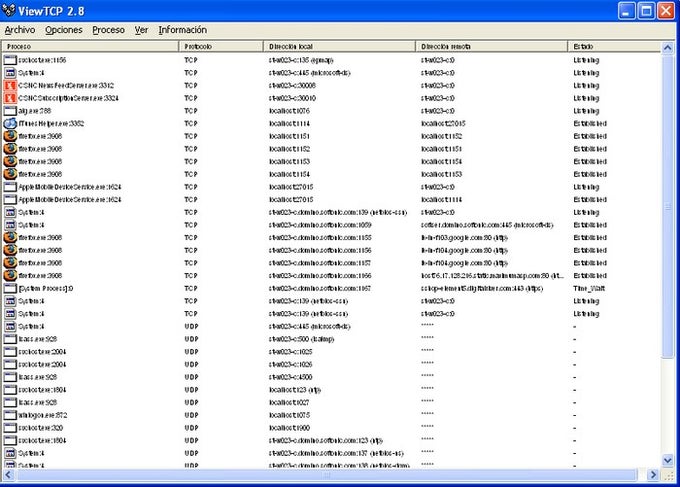Click the horizontal scrollbar left arrow
Image resolution: width=680 pixels, height=487 pixels.
(x=8, y=475)
